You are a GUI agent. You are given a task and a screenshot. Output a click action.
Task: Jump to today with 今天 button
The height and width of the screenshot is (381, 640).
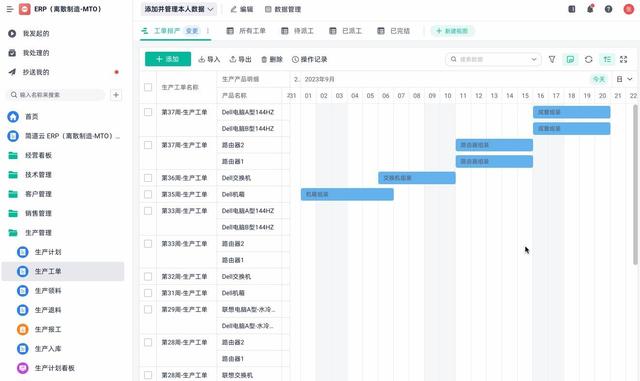[x=599, y=79]
